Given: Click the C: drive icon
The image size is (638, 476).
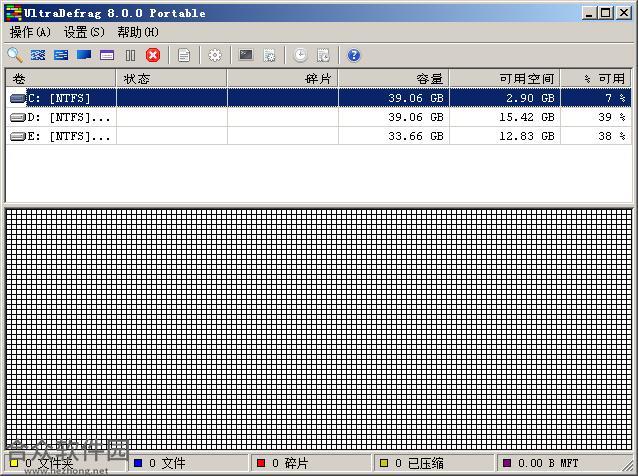Looking at the screenshot, I should click(x=18, y=98).
